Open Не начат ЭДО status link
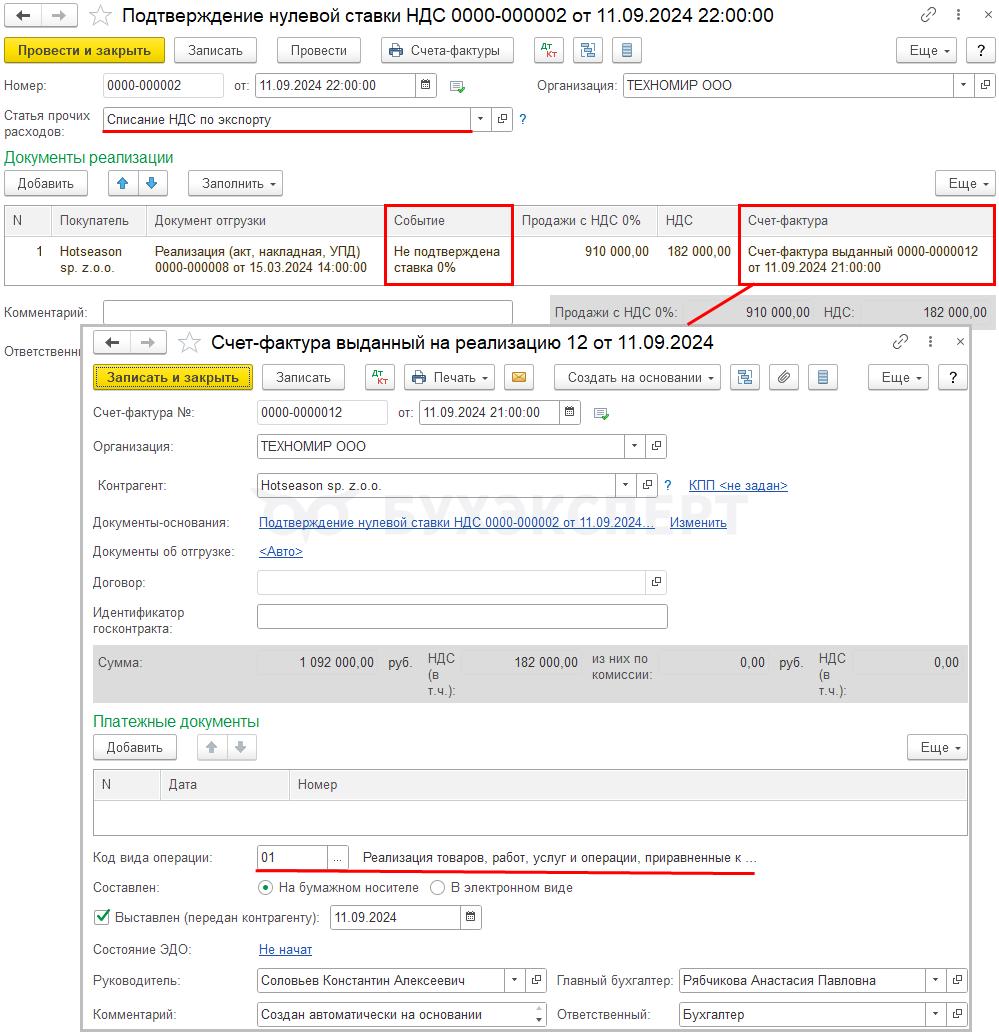 pyautogui.click(x=285, y=949)
